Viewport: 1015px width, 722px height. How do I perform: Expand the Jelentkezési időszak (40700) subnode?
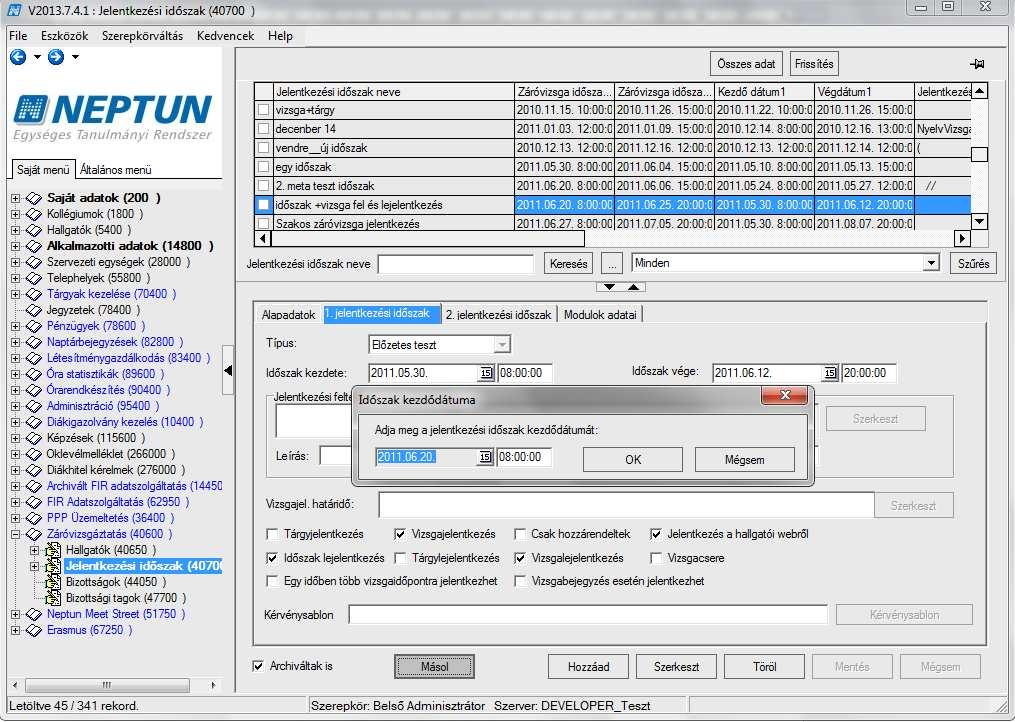click(34, 567)
